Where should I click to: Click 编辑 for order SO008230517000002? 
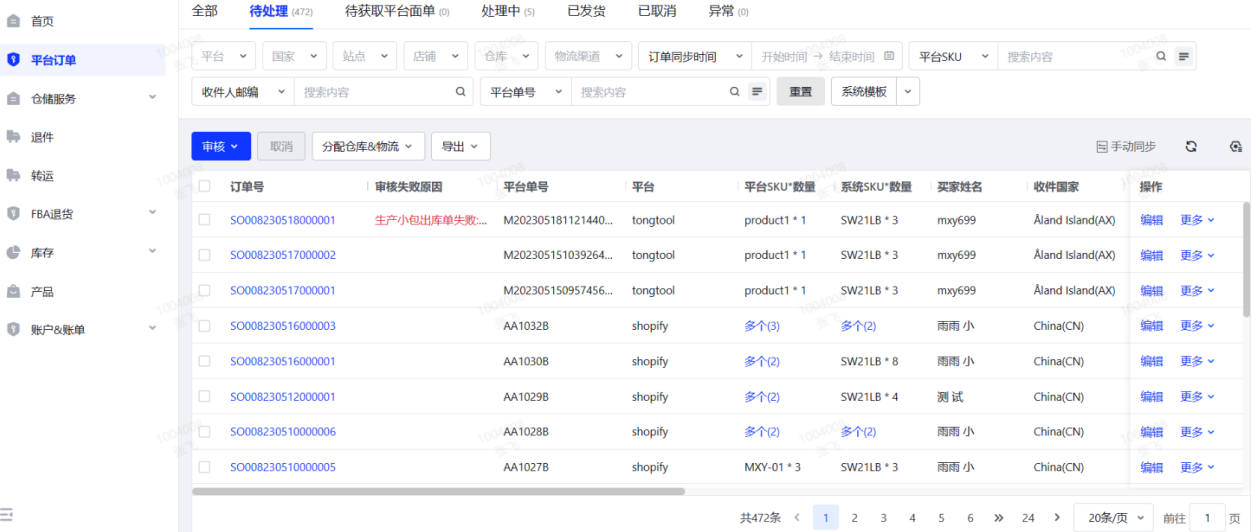click(x=1152, y=255)
